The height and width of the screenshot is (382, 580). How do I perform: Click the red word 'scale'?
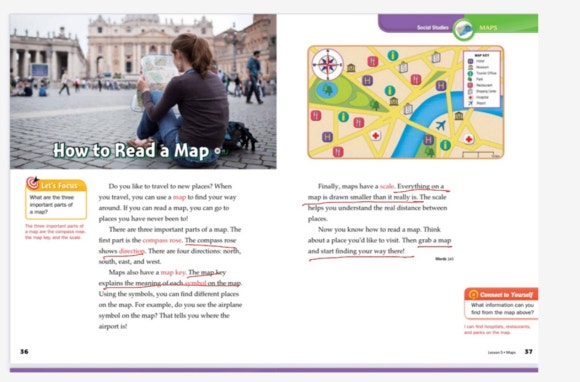pos(387,186)
